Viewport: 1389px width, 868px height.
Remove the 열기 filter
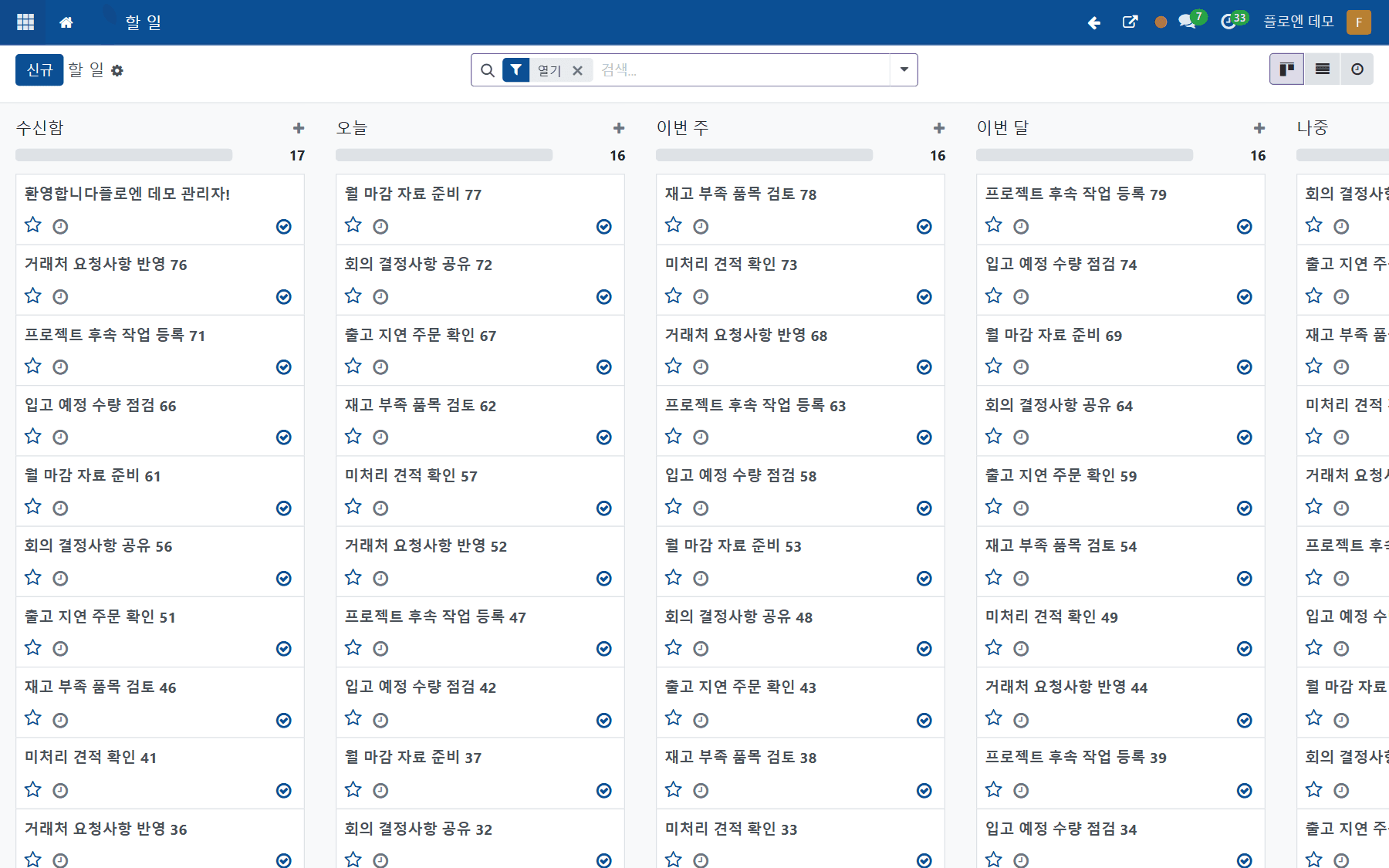tap(577, 70)
